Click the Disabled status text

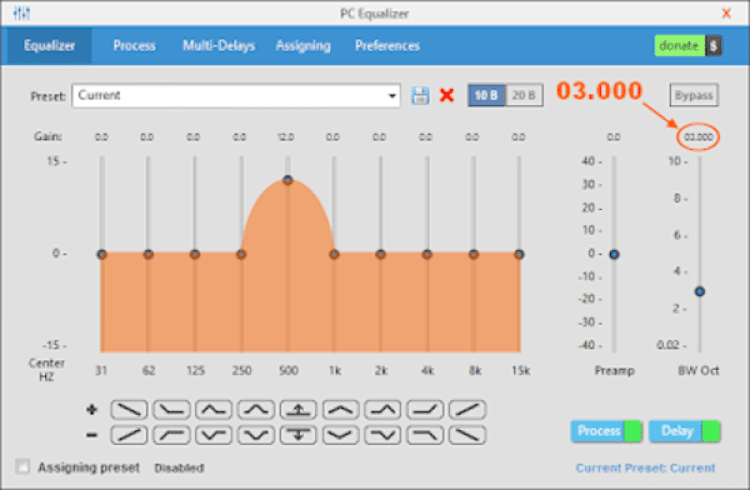tap(179, 468)
